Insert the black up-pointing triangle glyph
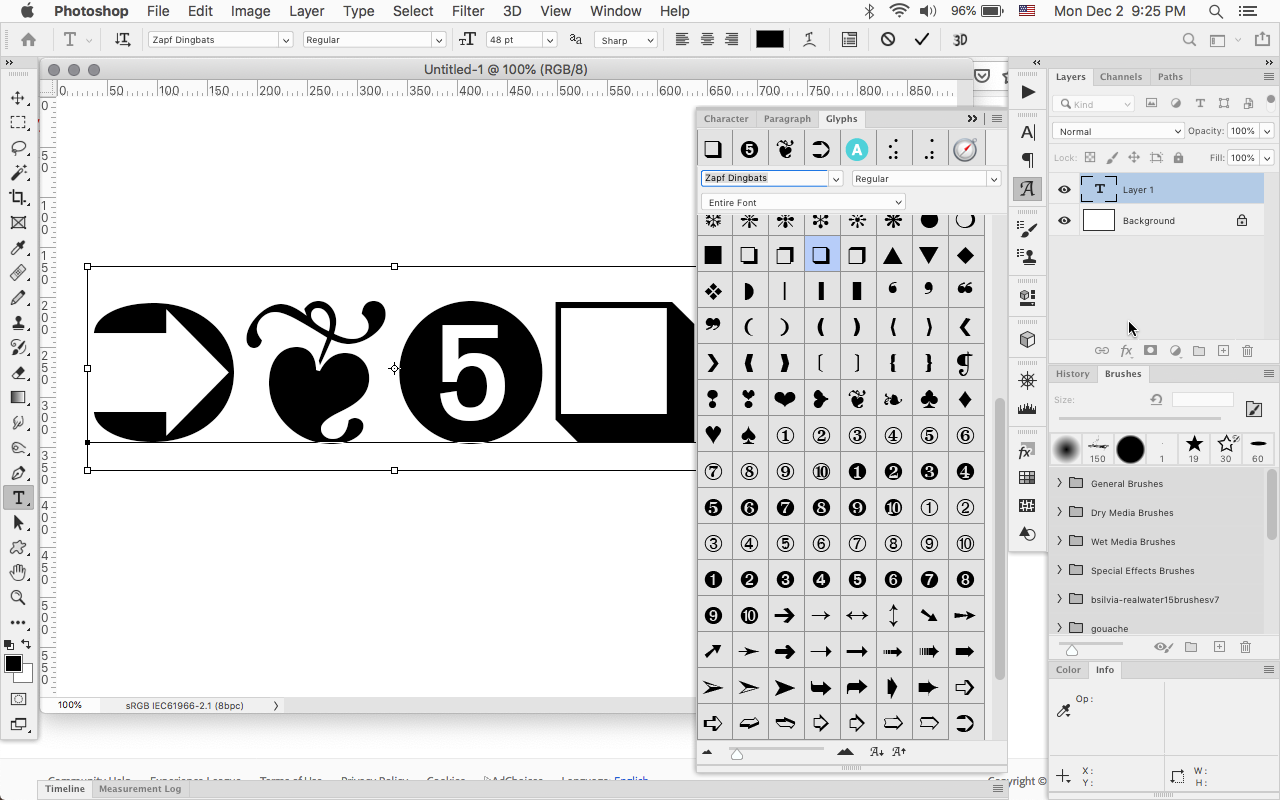This screenshot has height=800, width=1280. (893, 256)
